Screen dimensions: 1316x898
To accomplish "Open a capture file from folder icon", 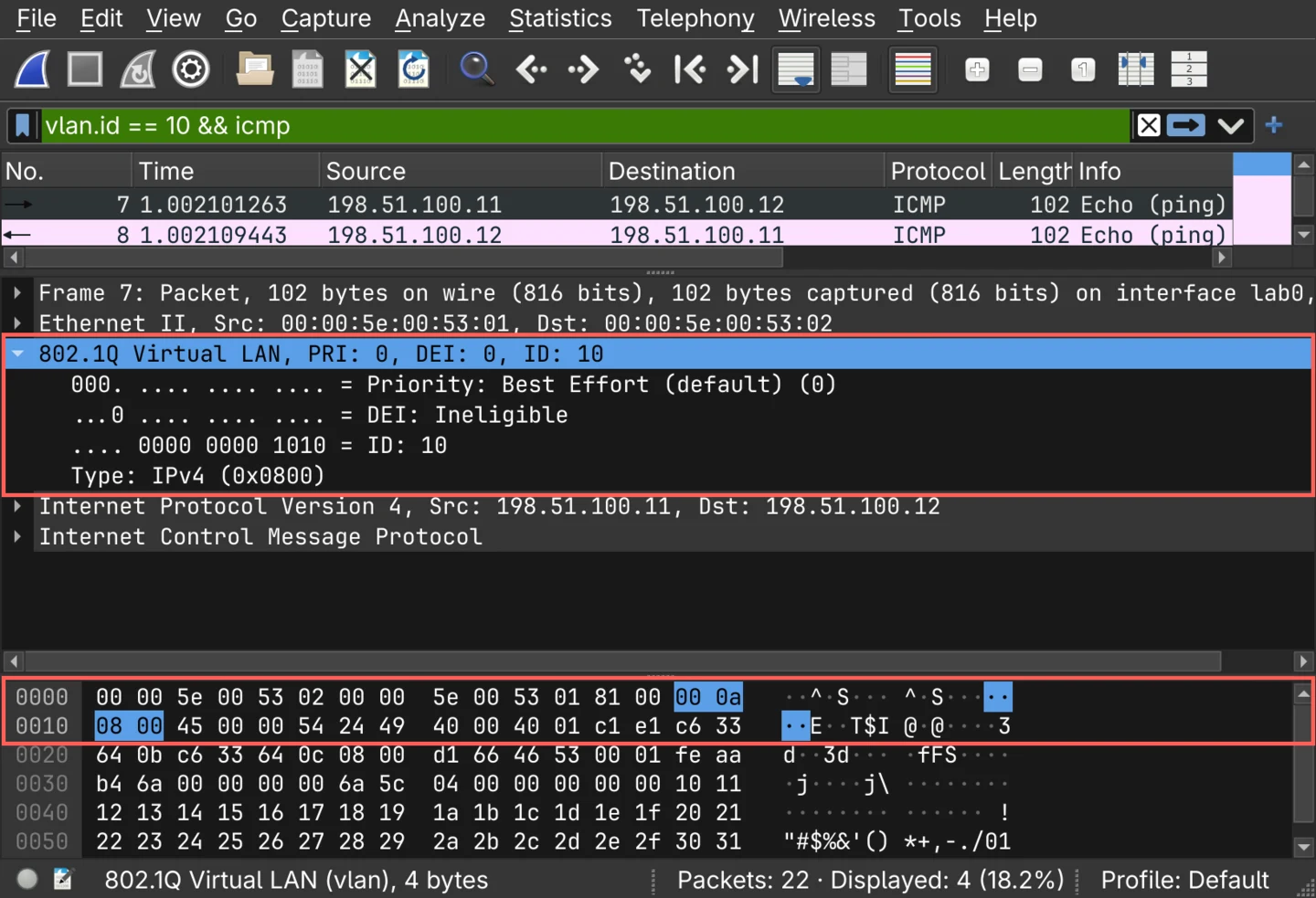I will click(254, 69).
